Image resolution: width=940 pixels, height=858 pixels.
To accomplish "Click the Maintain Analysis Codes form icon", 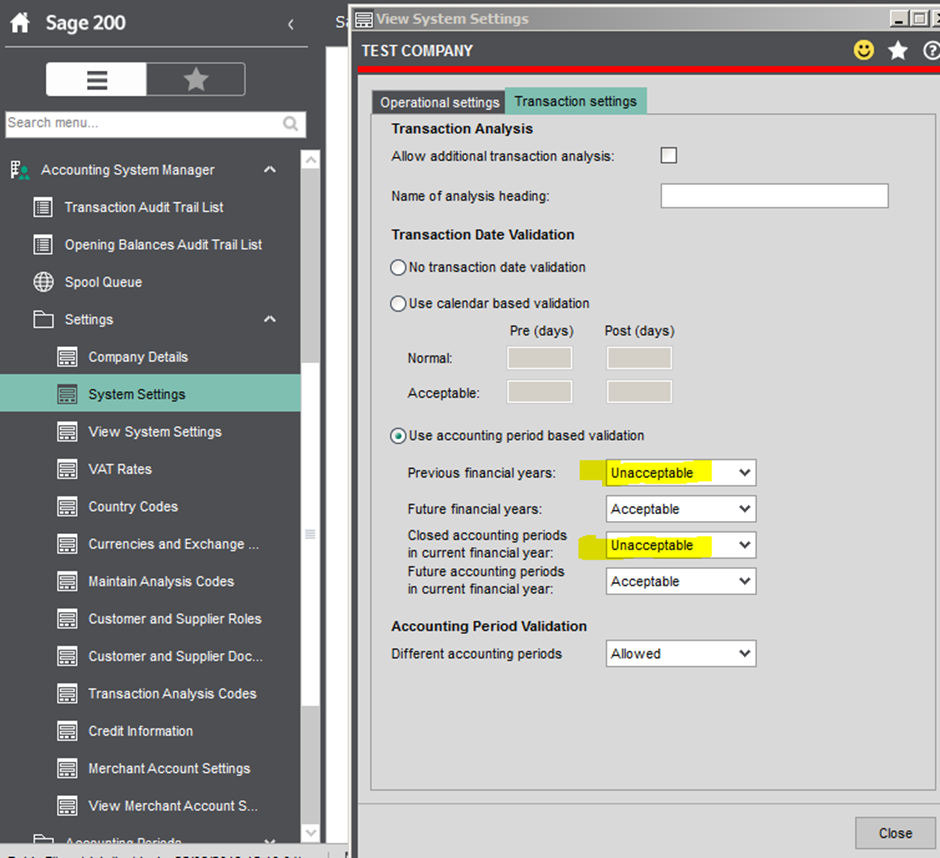I will (67, 582).
